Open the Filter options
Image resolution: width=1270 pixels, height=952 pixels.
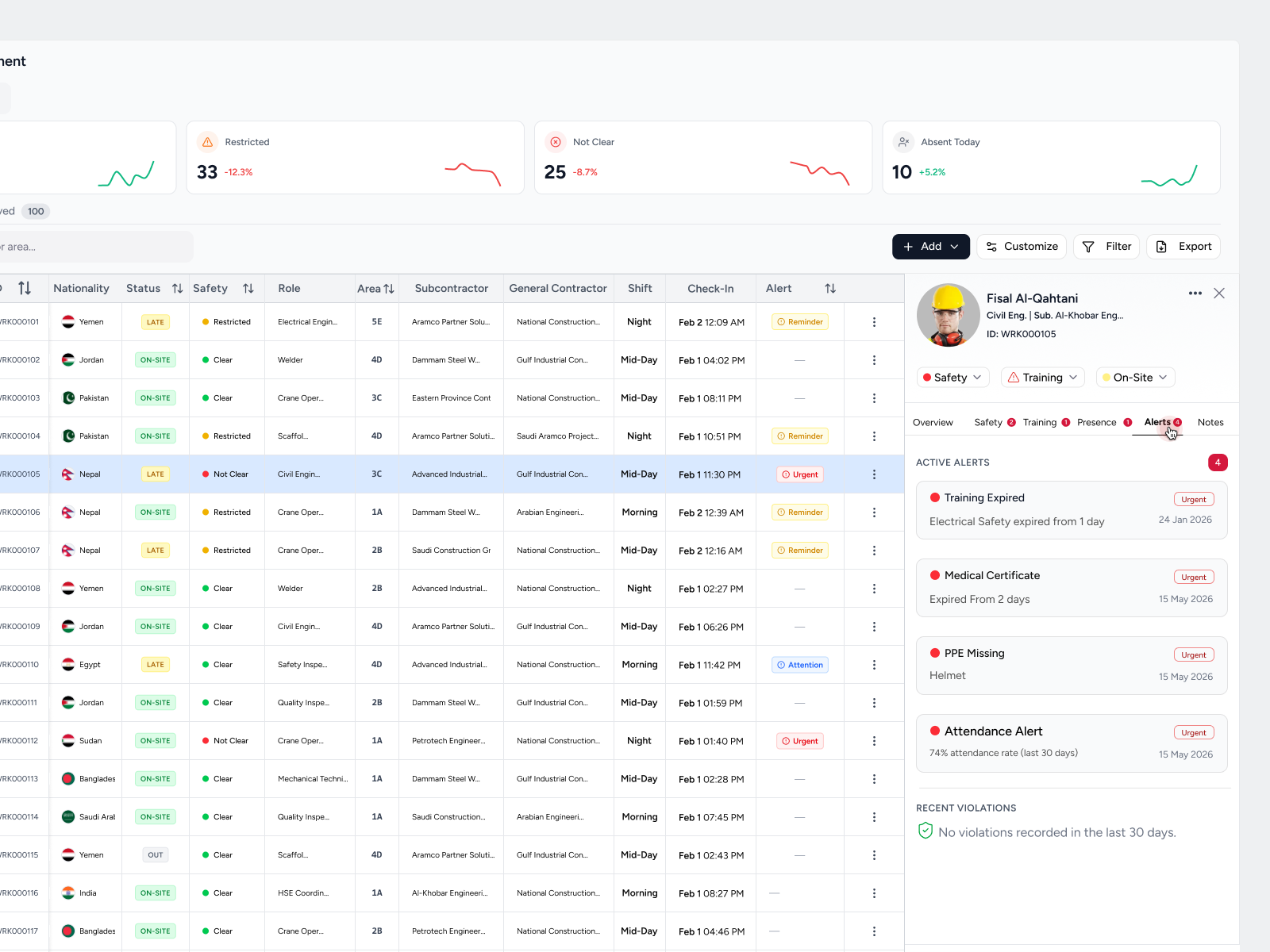tap(1107, 247)
